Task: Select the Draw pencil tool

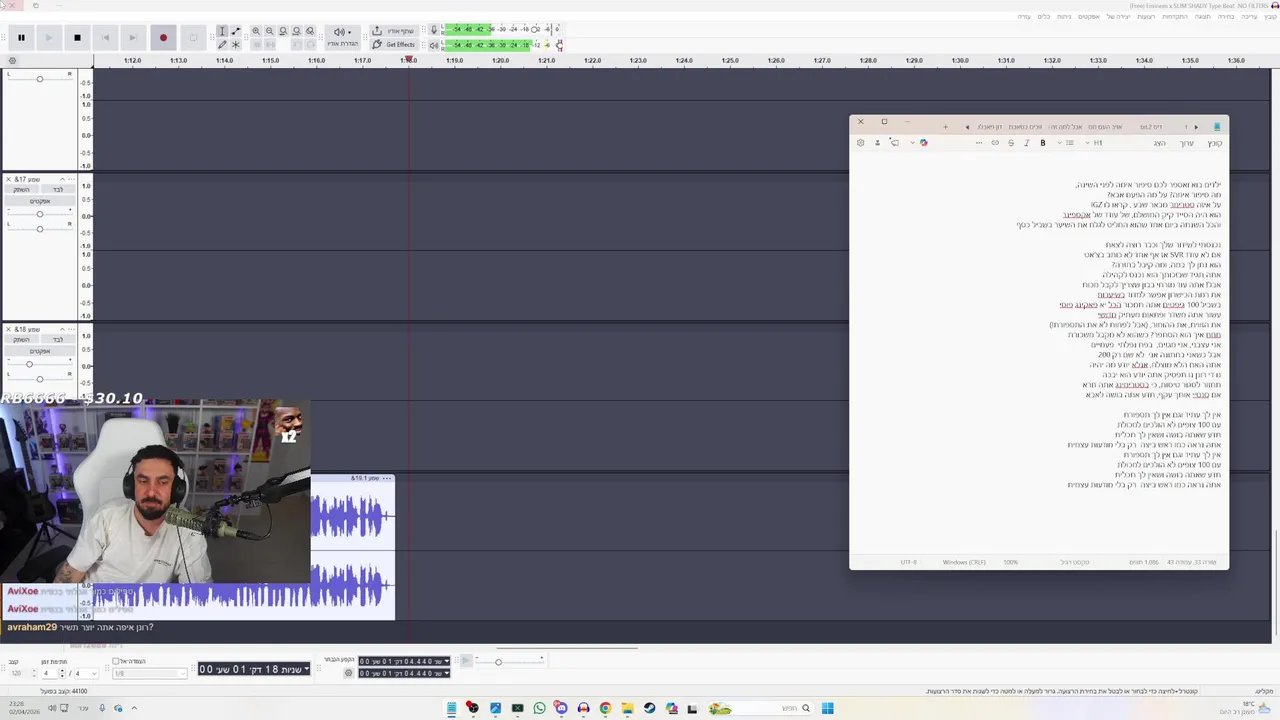Action: (x=222, y=44)
